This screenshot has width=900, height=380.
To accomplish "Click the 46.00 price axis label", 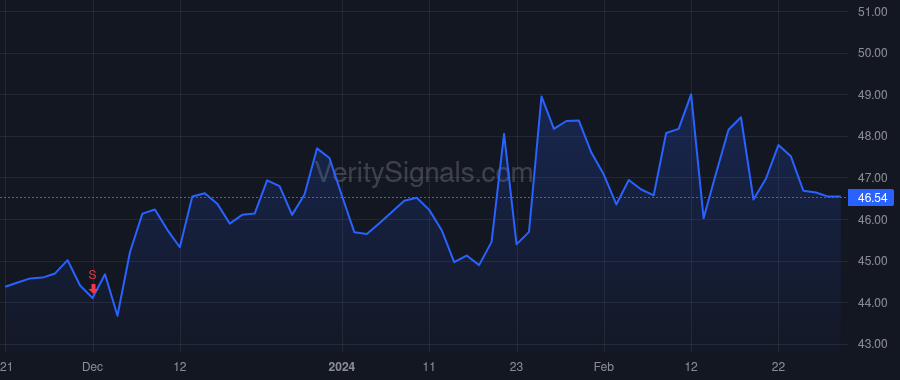I will (872, 220).
